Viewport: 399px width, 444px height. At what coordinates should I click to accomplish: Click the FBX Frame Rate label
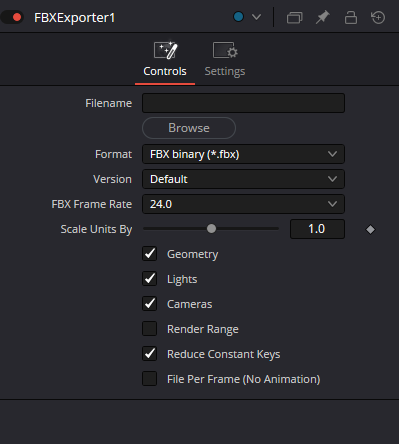(x=92, y=204)
